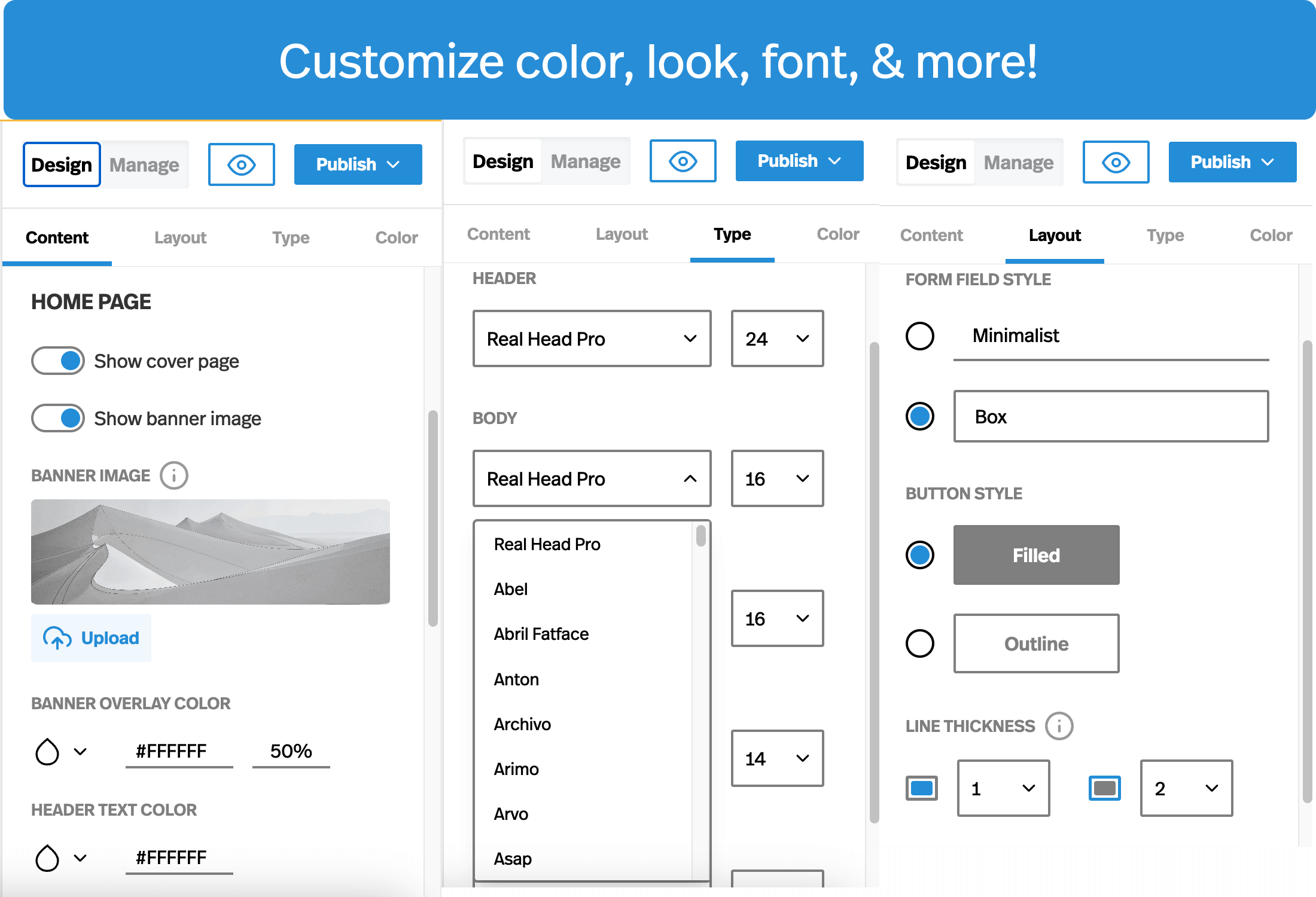Open the Manage tab in the left panel
The height and width of the screenshot is (897, 1316).
coord(144,165)
